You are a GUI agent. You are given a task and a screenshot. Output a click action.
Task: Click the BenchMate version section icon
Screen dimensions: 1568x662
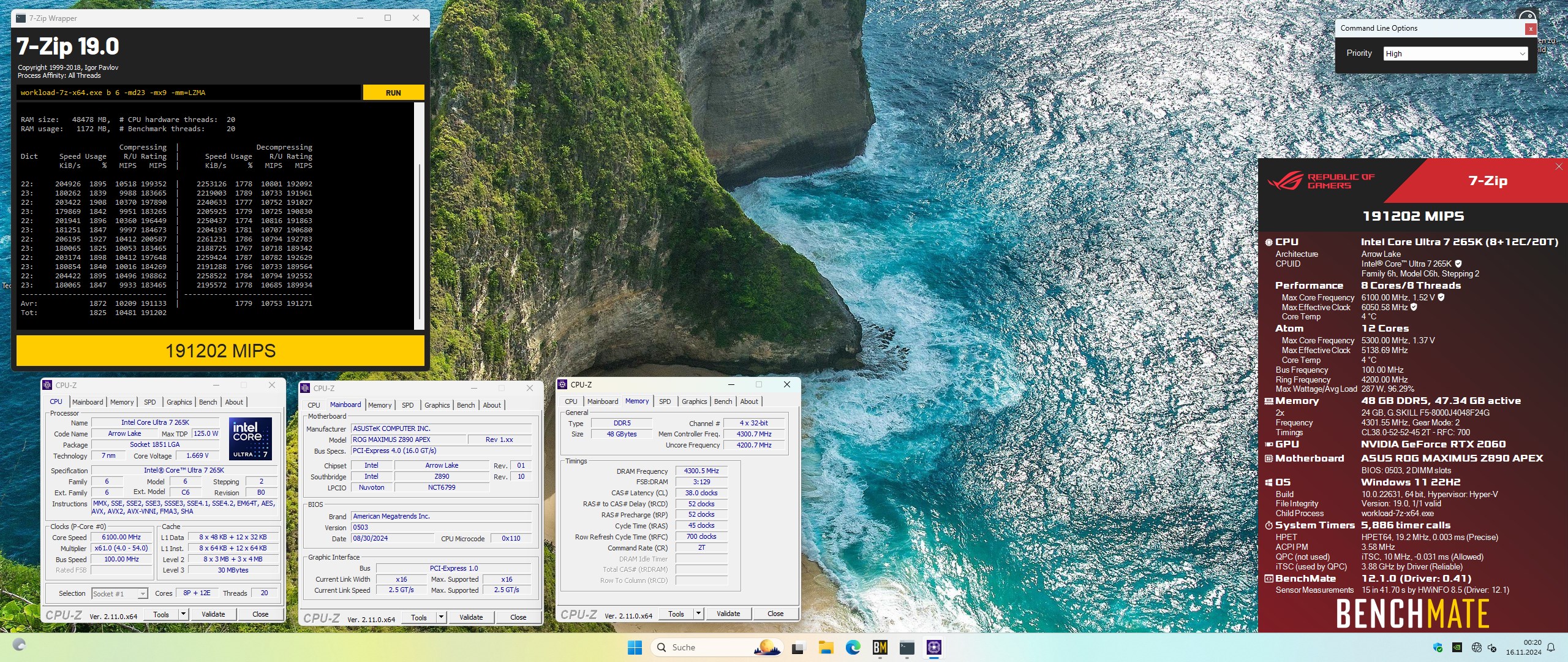click(1269, 579)
